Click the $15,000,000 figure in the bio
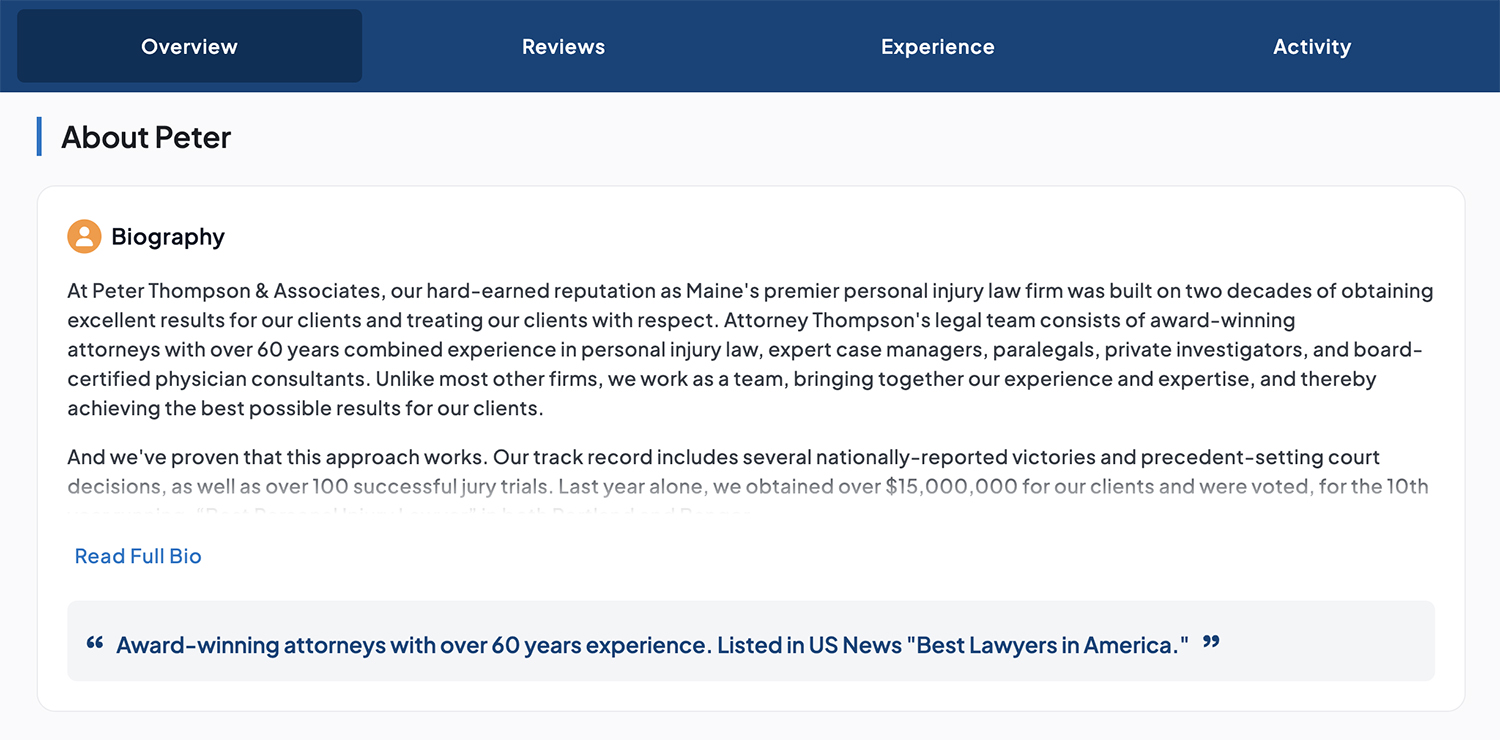The width and height of the screenshot is (1500, 740). [951, 487]
